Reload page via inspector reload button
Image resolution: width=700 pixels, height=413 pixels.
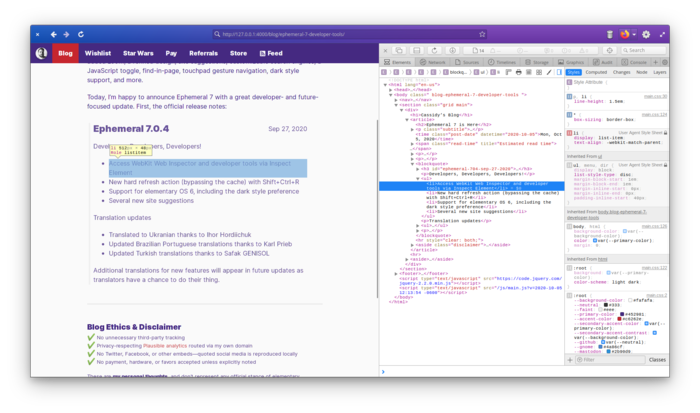coord(434,50)
